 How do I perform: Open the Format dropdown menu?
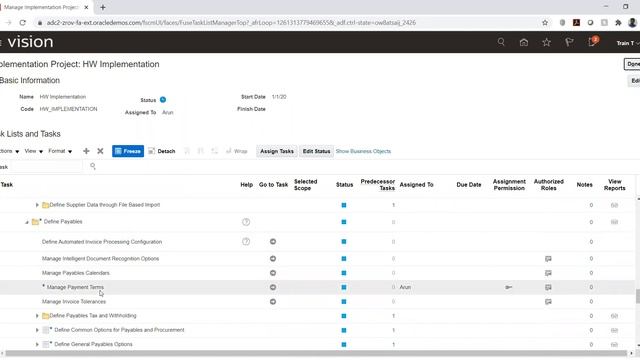tap(60, 151)
